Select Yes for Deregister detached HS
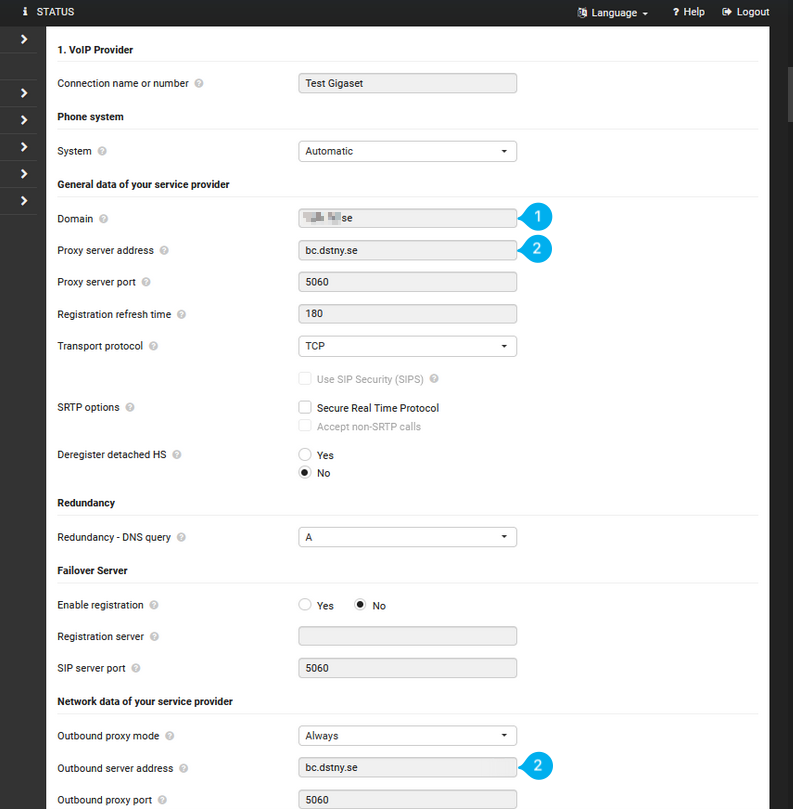This screenshot has width=793, height=809. click(304, 454)
